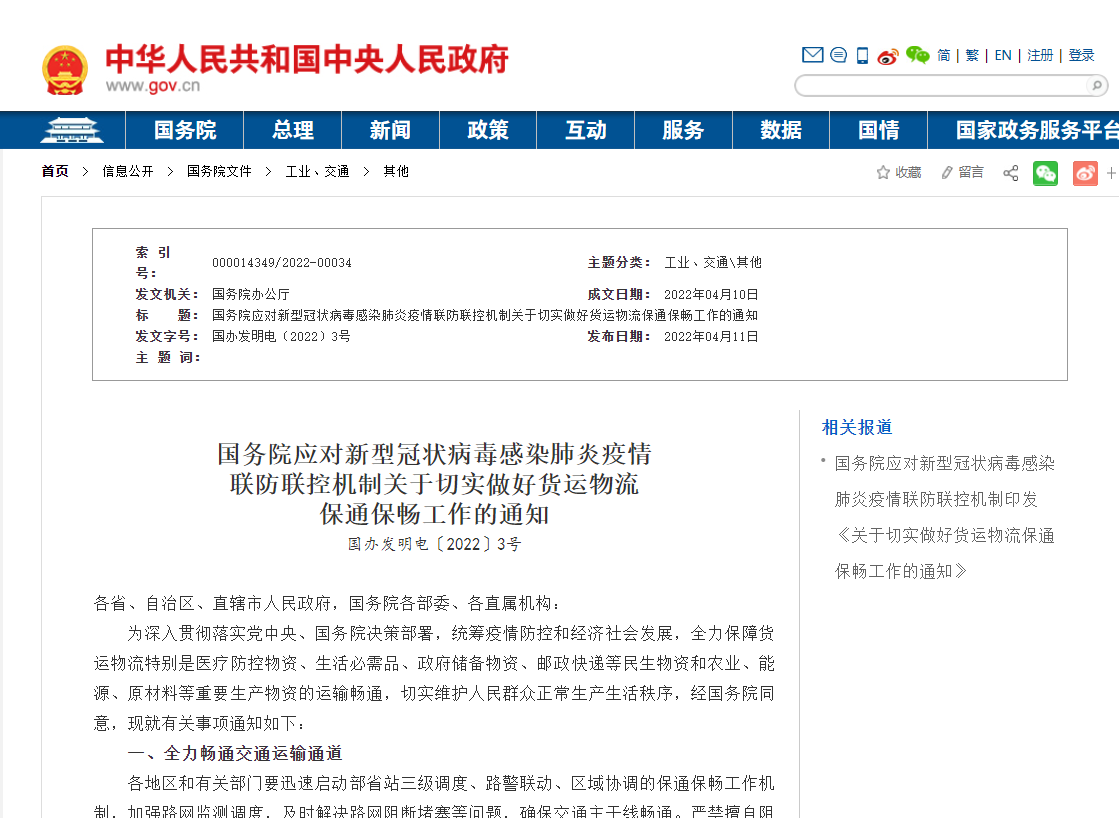
Task: Open the 新闻 menu
Action: pyautogui.click(x=390, y=130)
